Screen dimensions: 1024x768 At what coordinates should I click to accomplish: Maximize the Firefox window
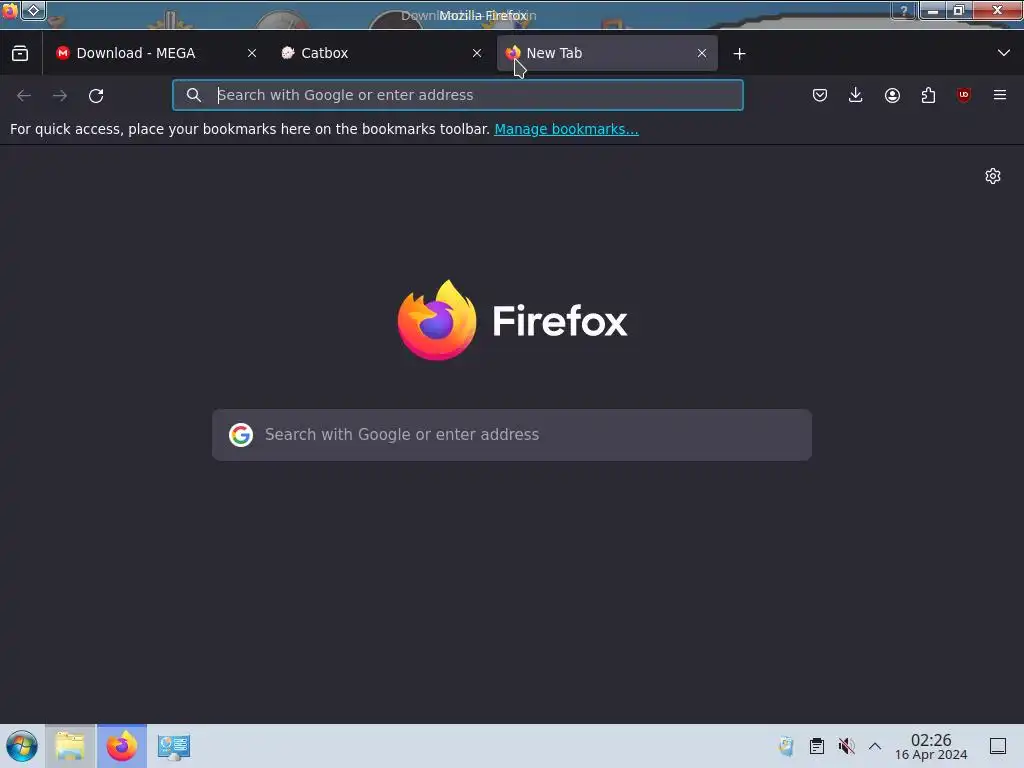click(x=959, y=11)
